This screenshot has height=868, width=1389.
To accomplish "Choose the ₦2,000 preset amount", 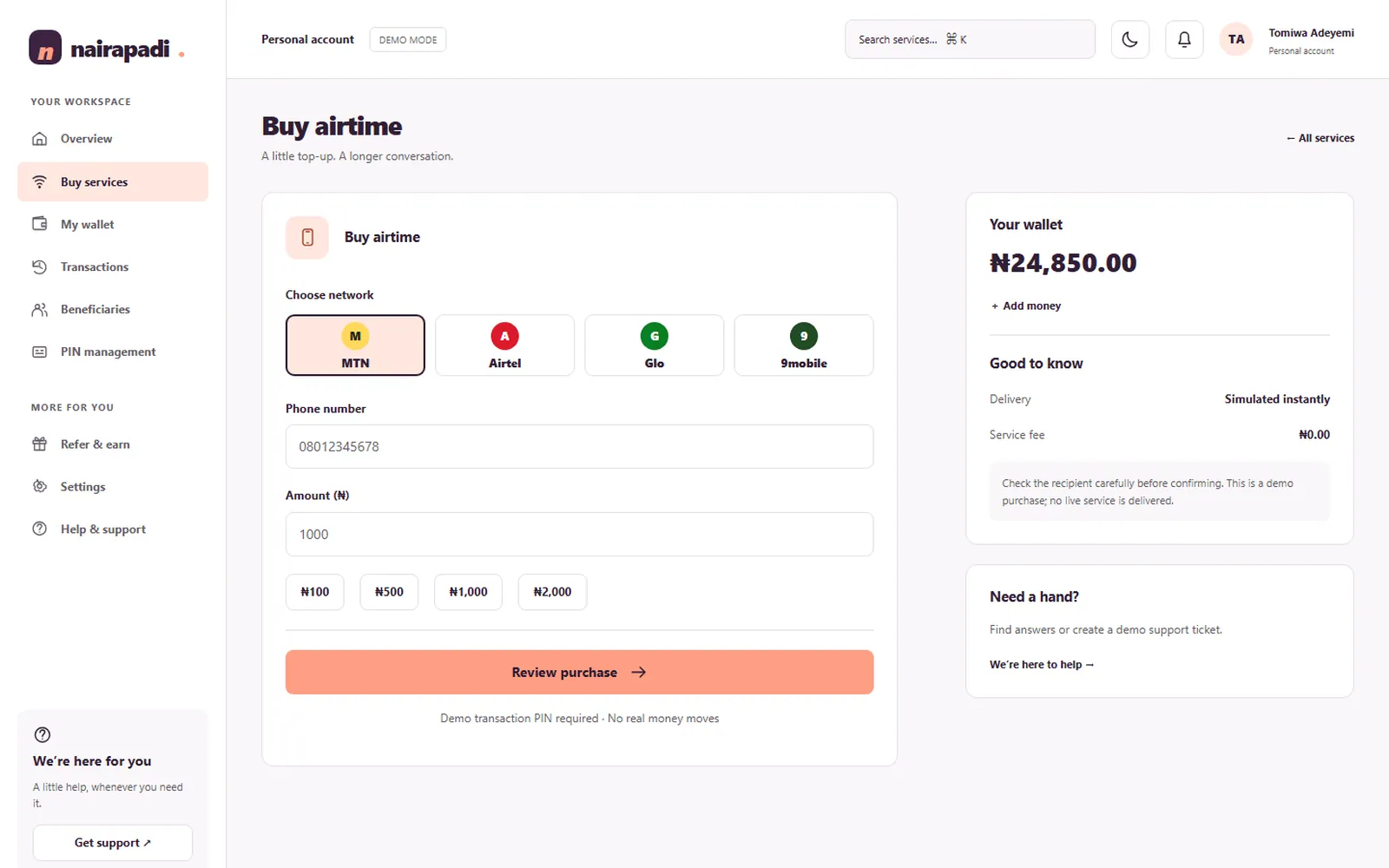I will pos(552,592).
